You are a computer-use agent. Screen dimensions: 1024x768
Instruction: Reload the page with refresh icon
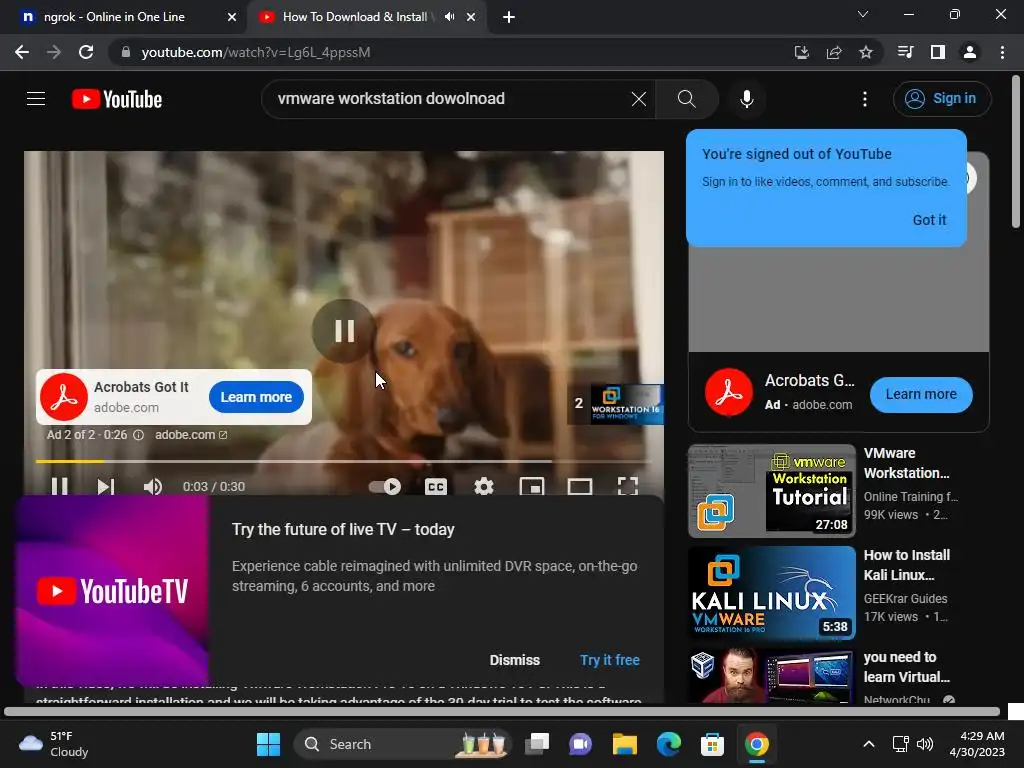coord(86,52)
